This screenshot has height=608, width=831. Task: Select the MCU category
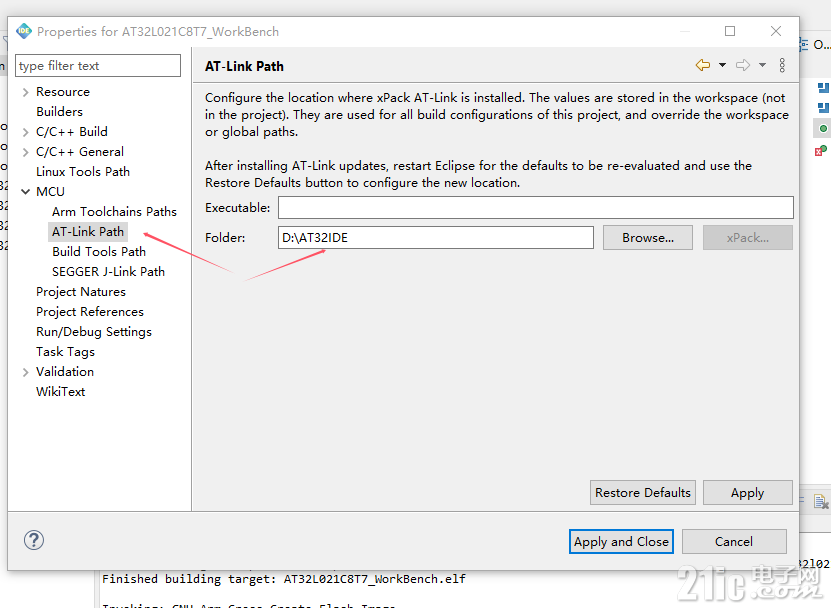50,191
